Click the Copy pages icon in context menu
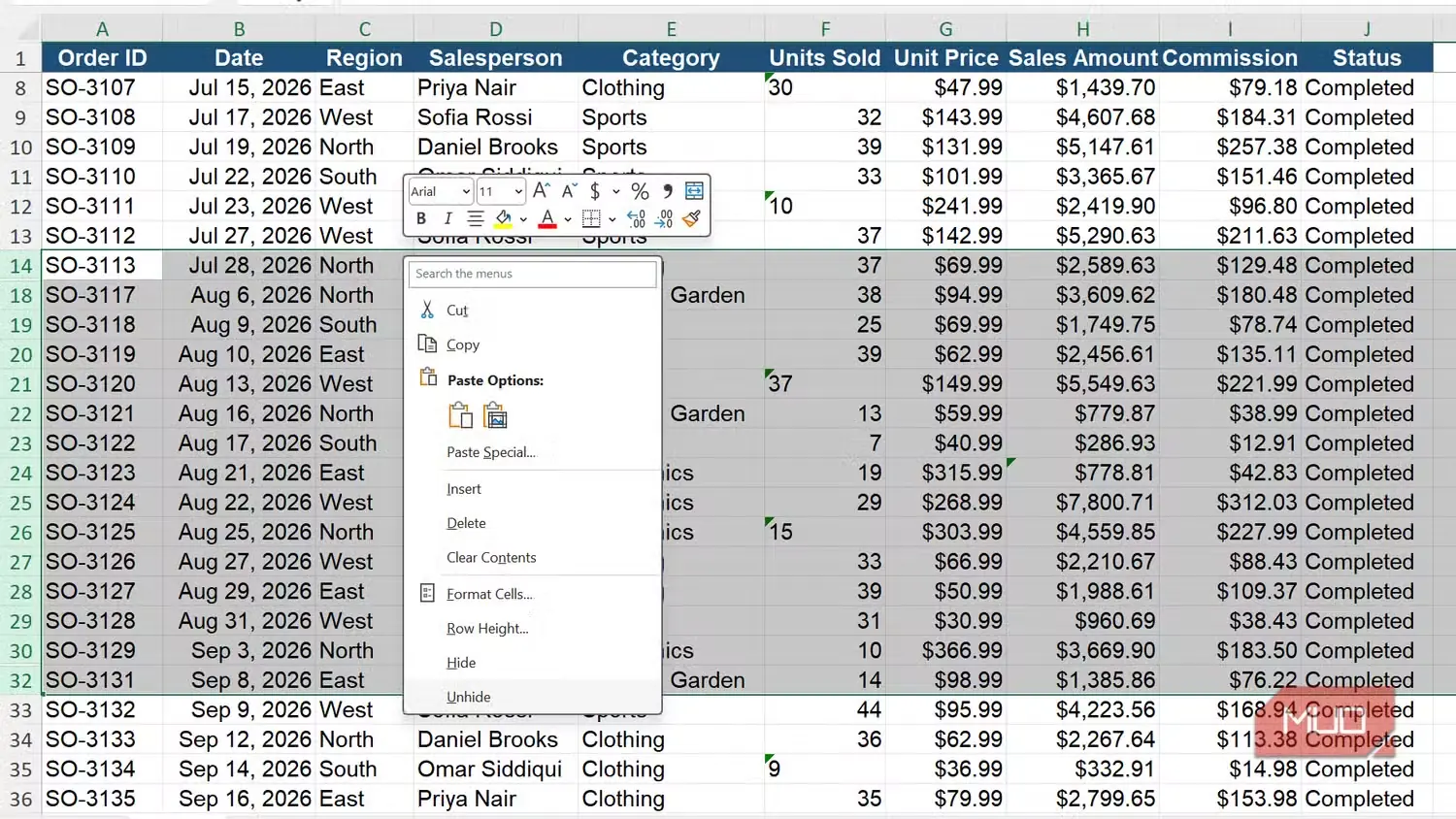1456x819 pixels. click(427, 344)
